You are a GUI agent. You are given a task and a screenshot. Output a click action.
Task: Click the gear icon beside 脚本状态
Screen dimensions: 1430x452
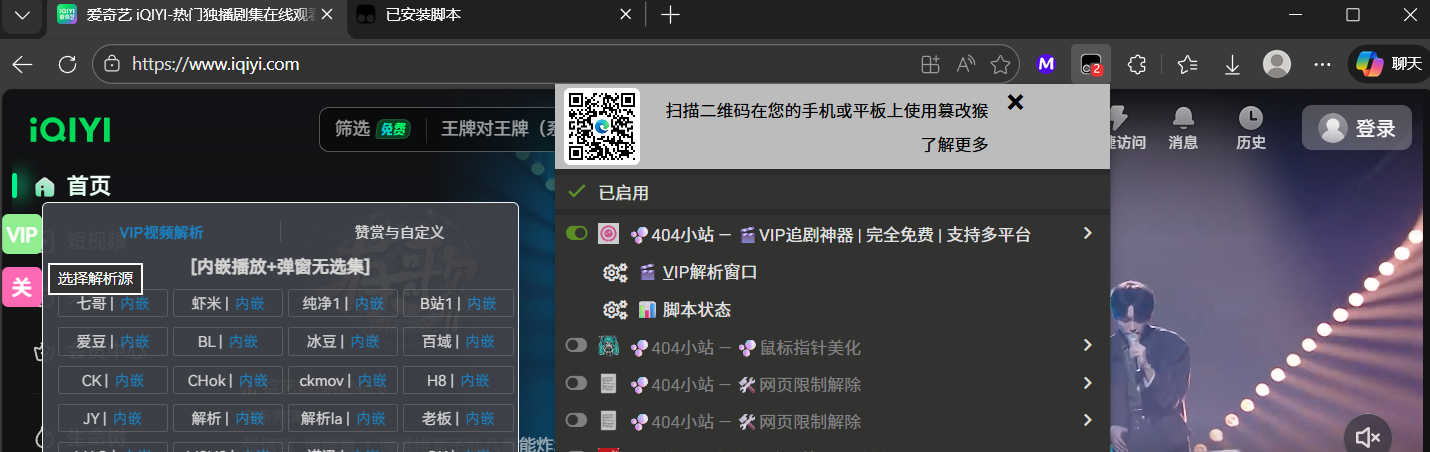tap(615, 310)
